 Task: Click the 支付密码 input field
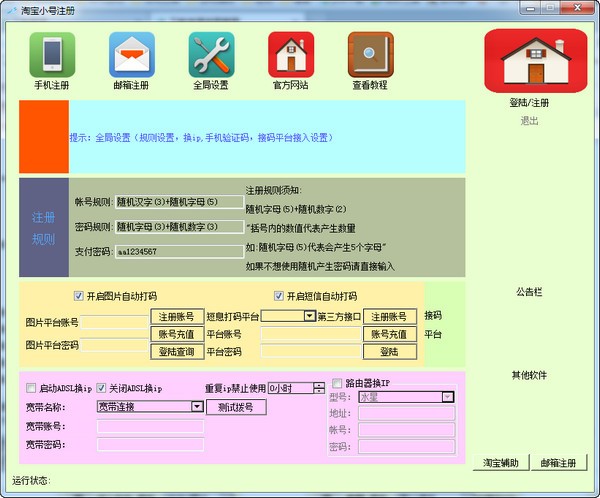click(x=179, y=251)
